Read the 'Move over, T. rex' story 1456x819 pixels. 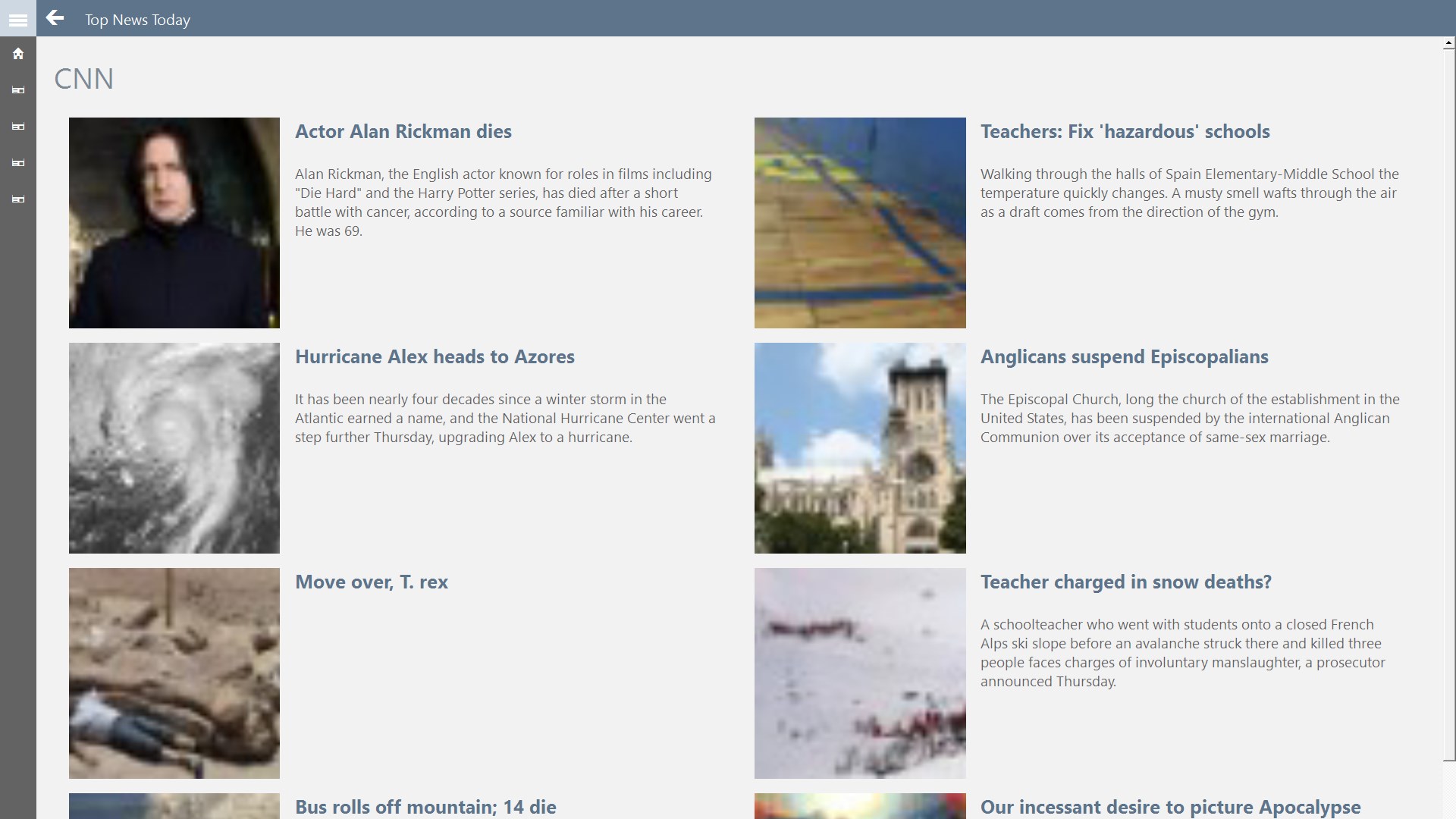(x=371, y=582)
